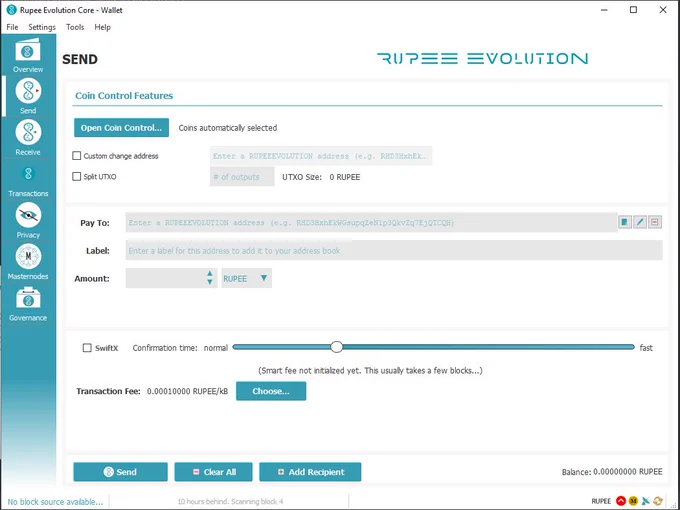Open the Overview page in the sidebar
This screenshot has width=680, height=510.
pyautogui.click(x=28, y=55)
